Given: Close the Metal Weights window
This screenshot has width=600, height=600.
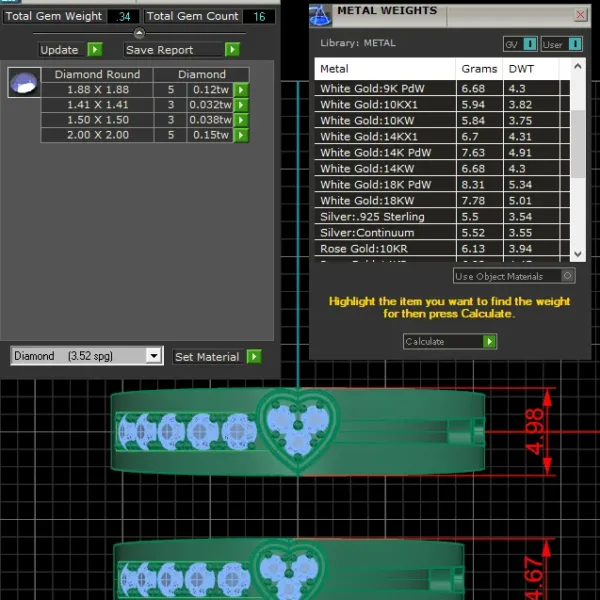Looking at the screenshot, I should pos(580,15).
